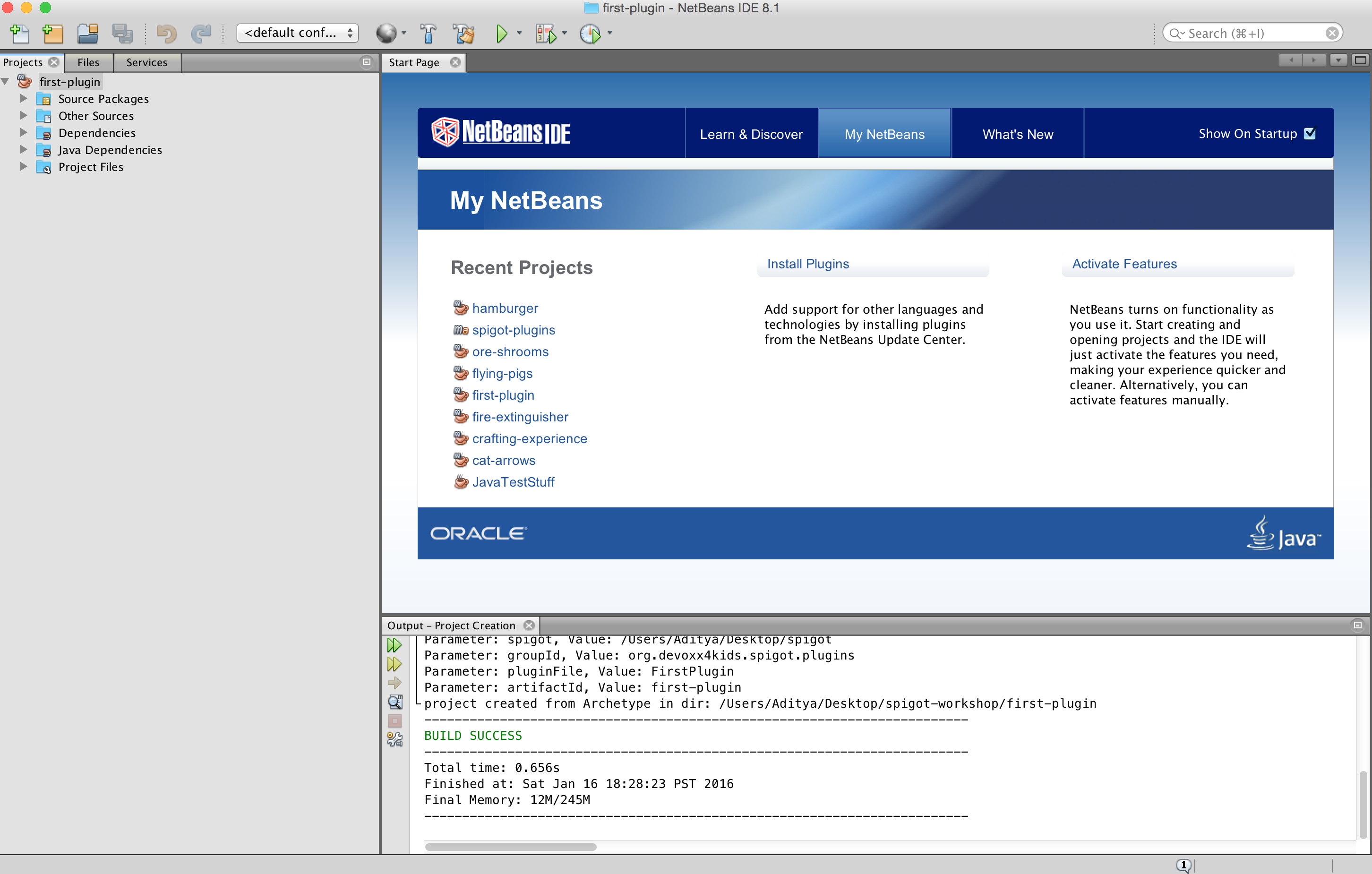Screen dimensions: 1372x874
Task: Select the Projects tab
Action: coord(23,62)
